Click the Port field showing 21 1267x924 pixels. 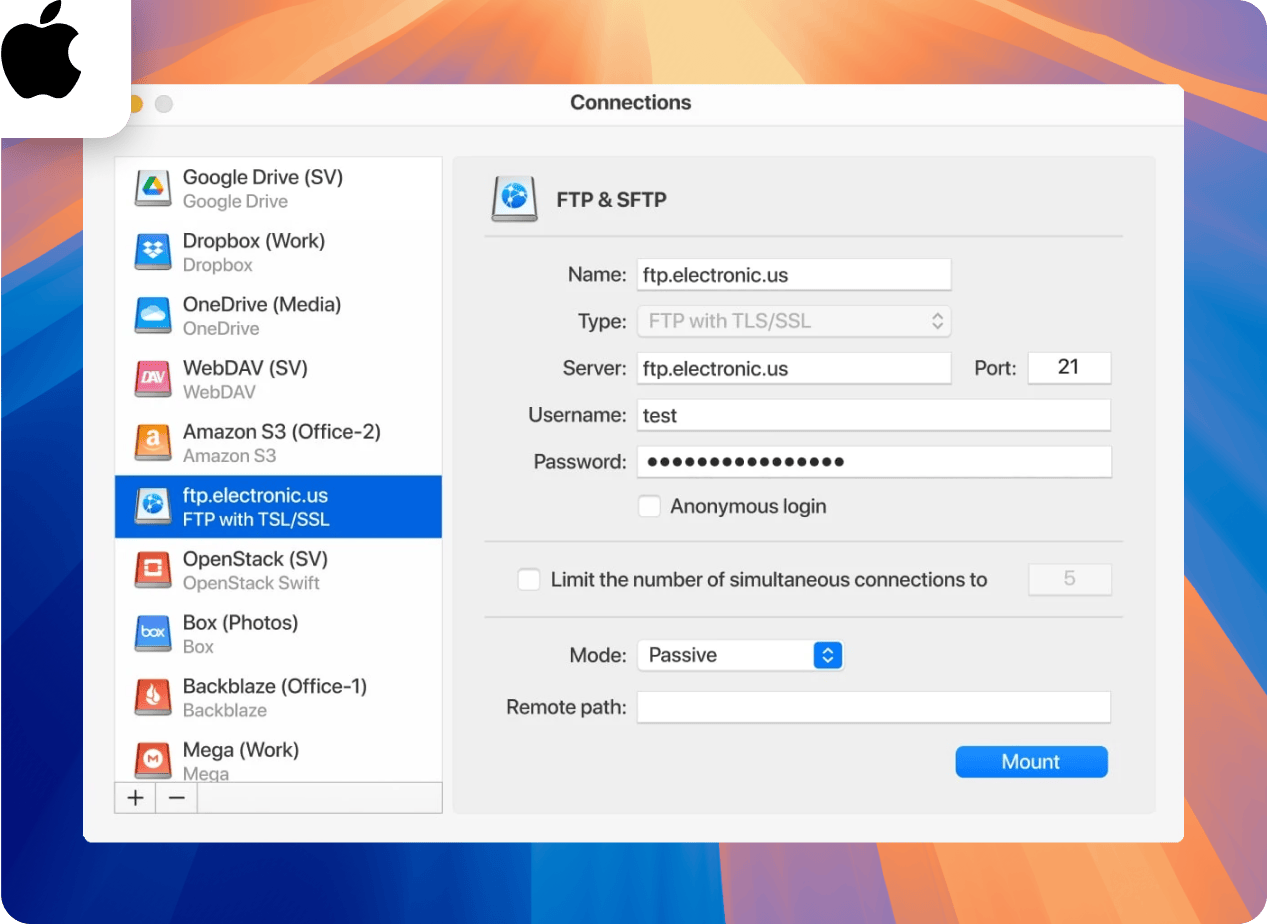point(1069,367)
